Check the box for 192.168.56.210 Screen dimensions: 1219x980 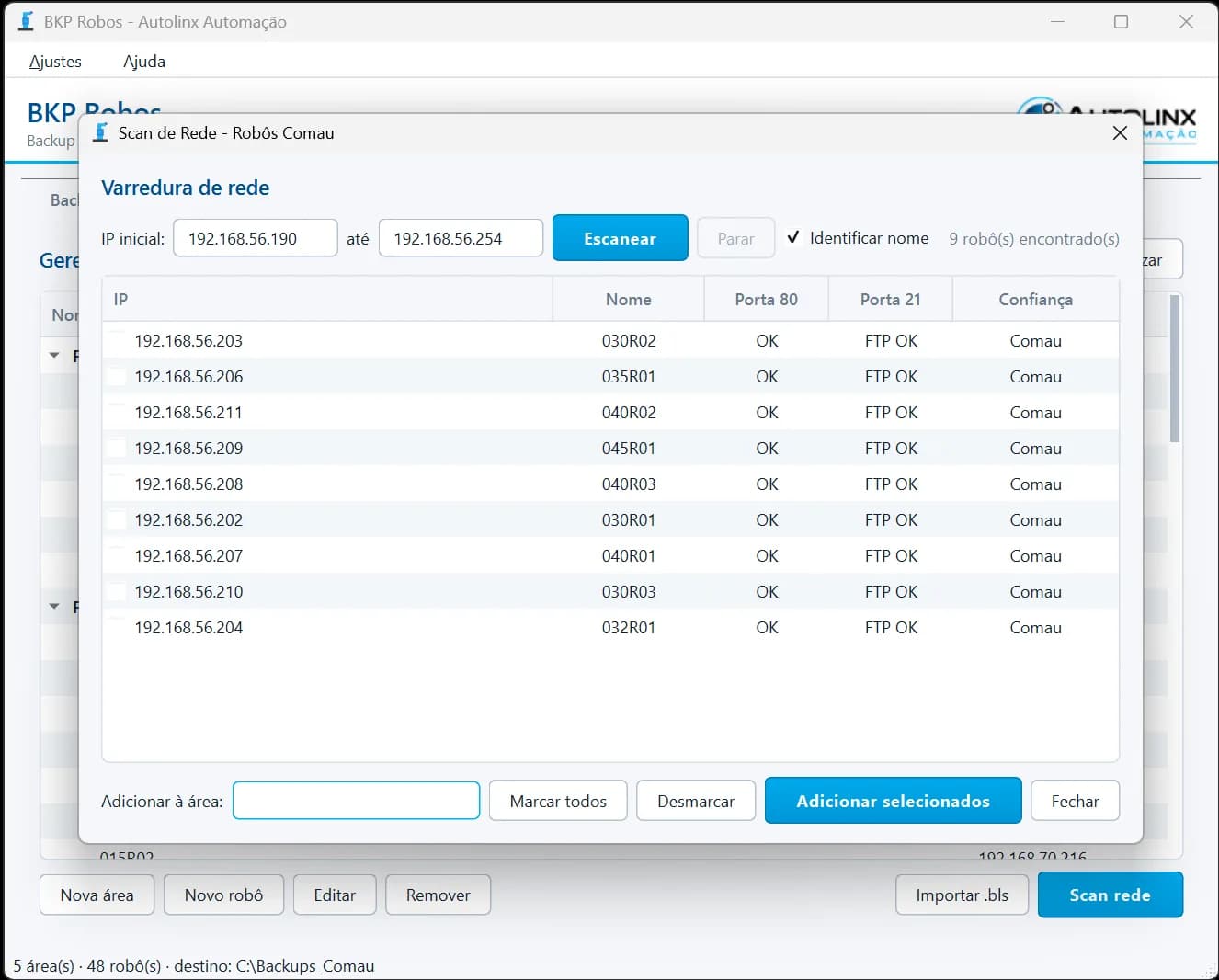[x=116, y=591]
